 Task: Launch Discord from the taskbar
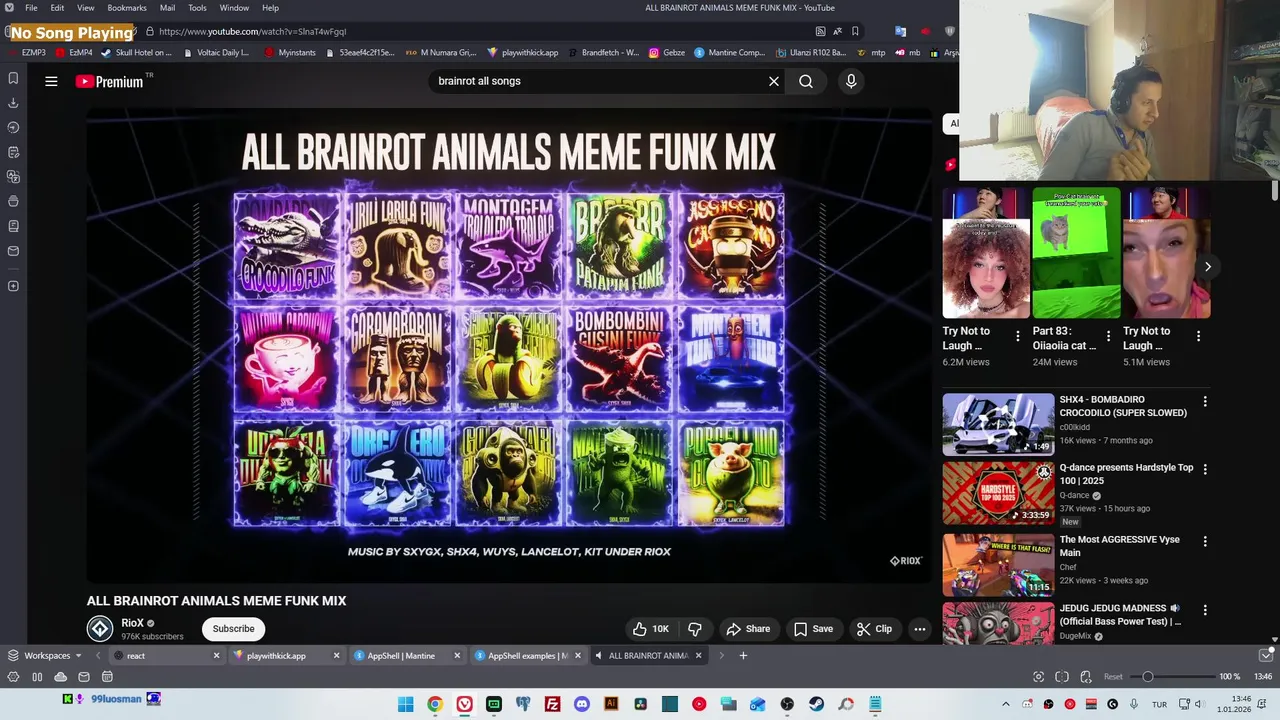click(x=582, y=704)
